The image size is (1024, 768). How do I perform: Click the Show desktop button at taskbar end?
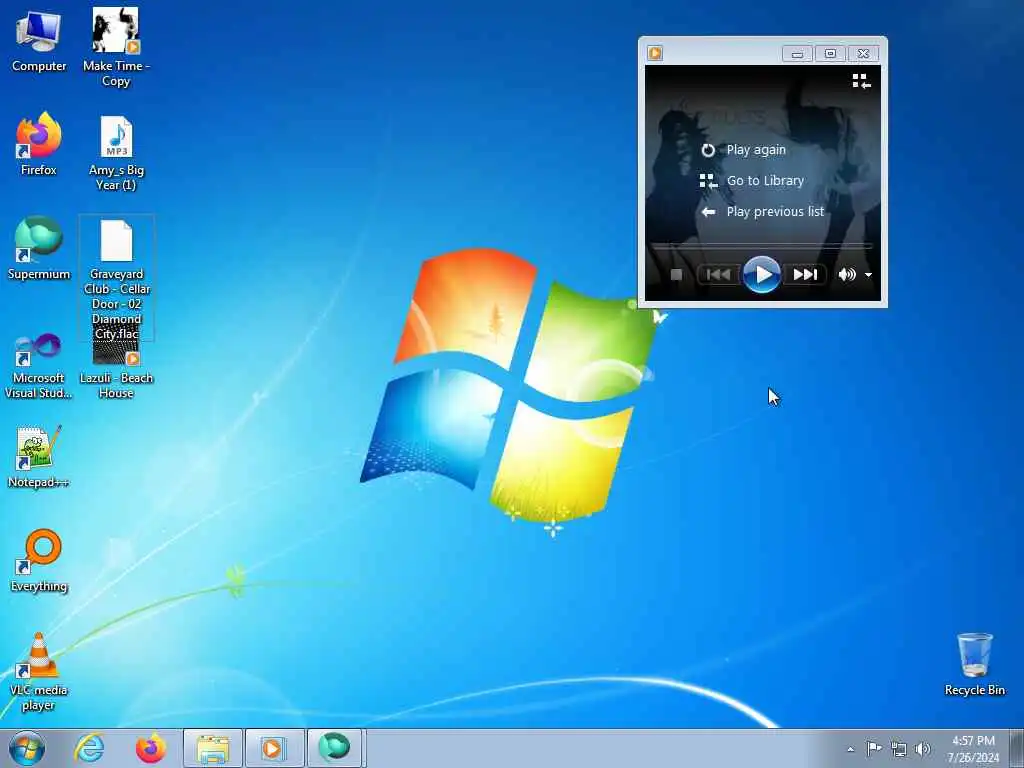click(x=1017, y=748)
